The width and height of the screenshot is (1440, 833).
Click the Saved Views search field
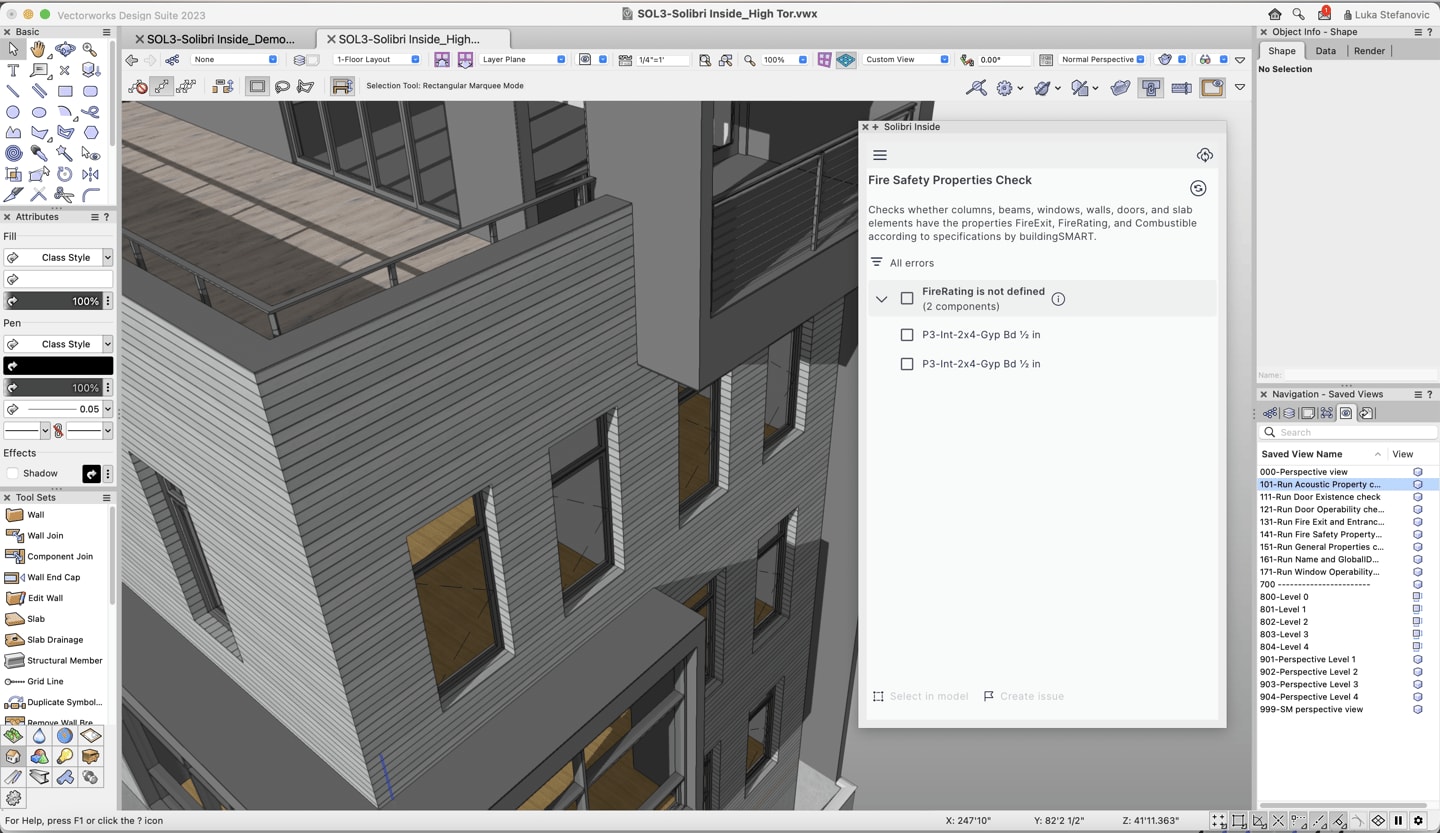[1350, 432]
